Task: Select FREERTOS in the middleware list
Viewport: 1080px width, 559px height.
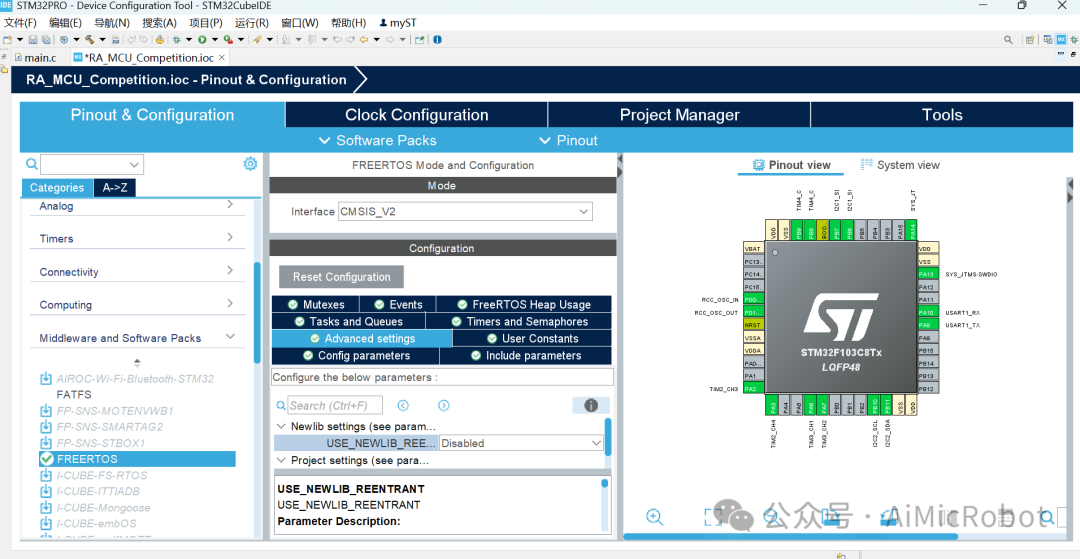Action: [137, 459]
